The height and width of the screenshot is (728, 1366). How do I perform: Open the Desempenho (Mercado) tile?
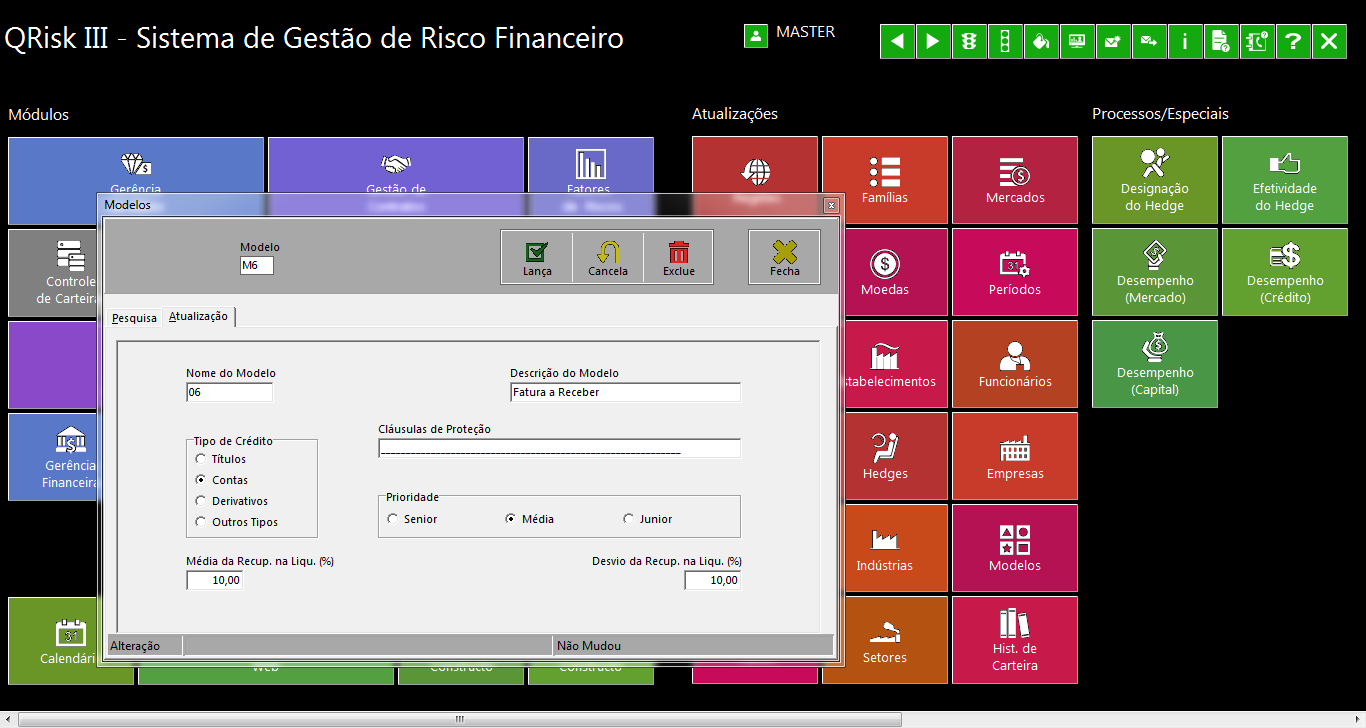pyautogui.click(x=1155, y=272)
